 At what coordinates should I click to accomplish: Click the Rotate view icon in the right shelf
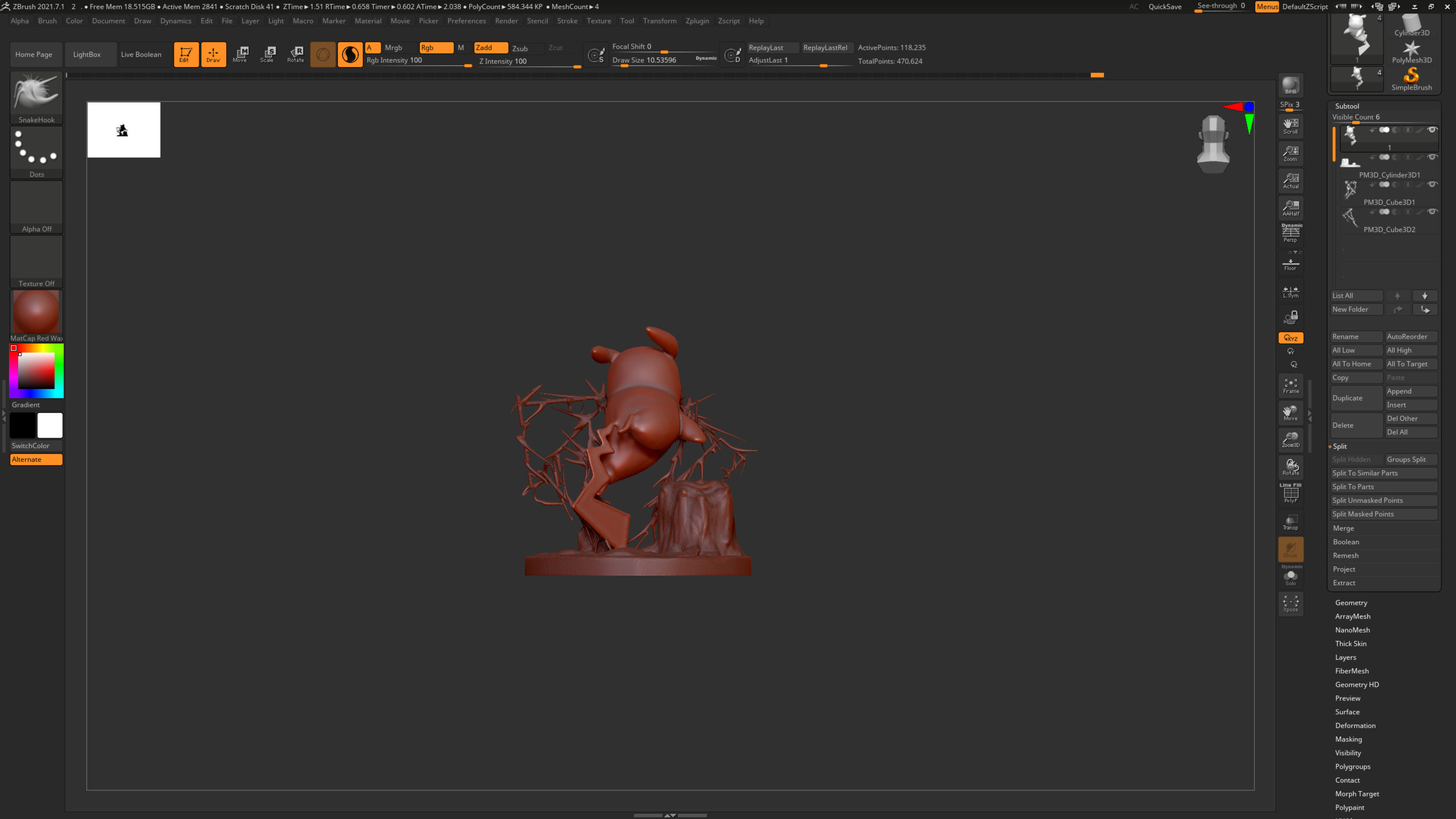1290,467
